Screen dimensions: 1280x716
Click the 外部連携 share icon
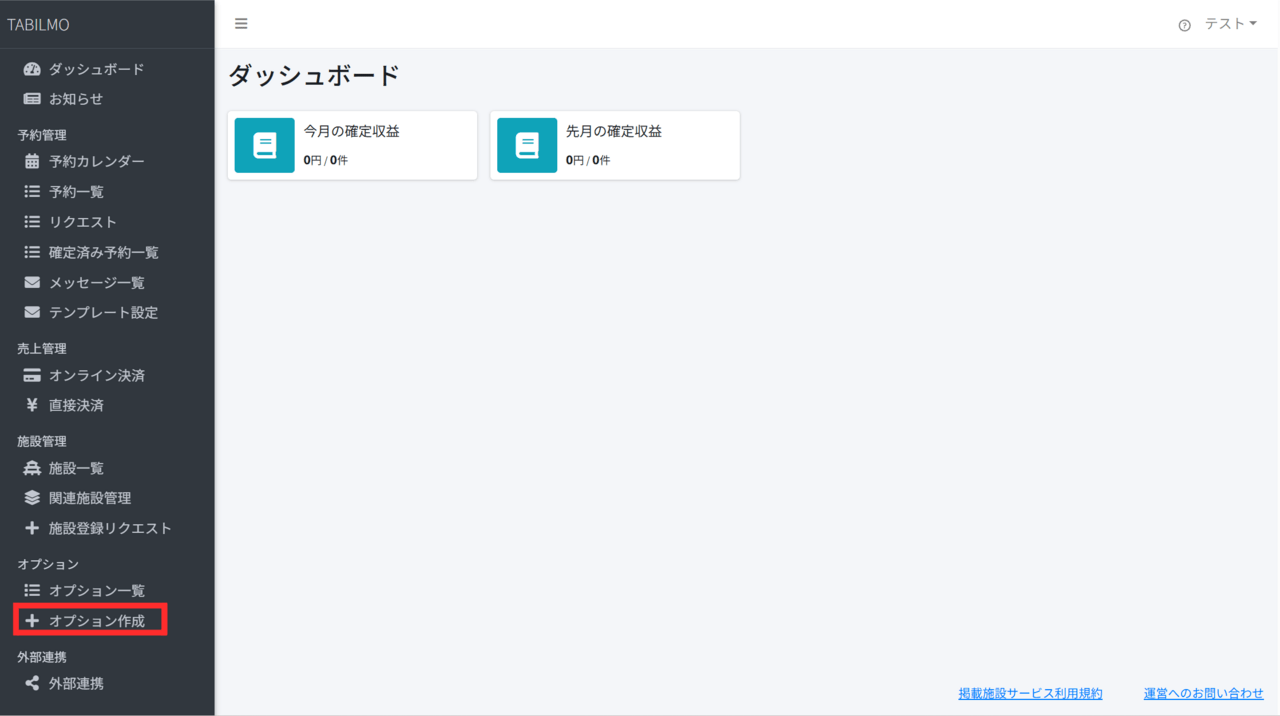click(32, 684)
